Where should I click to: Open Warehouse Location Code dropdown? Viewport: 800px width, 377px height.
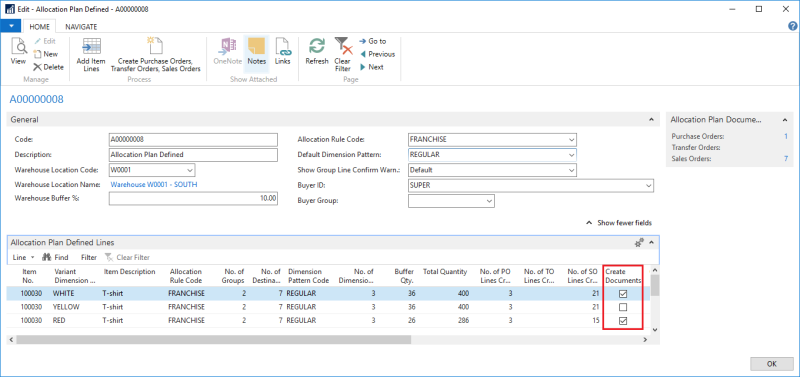click(x=190, y=170)
